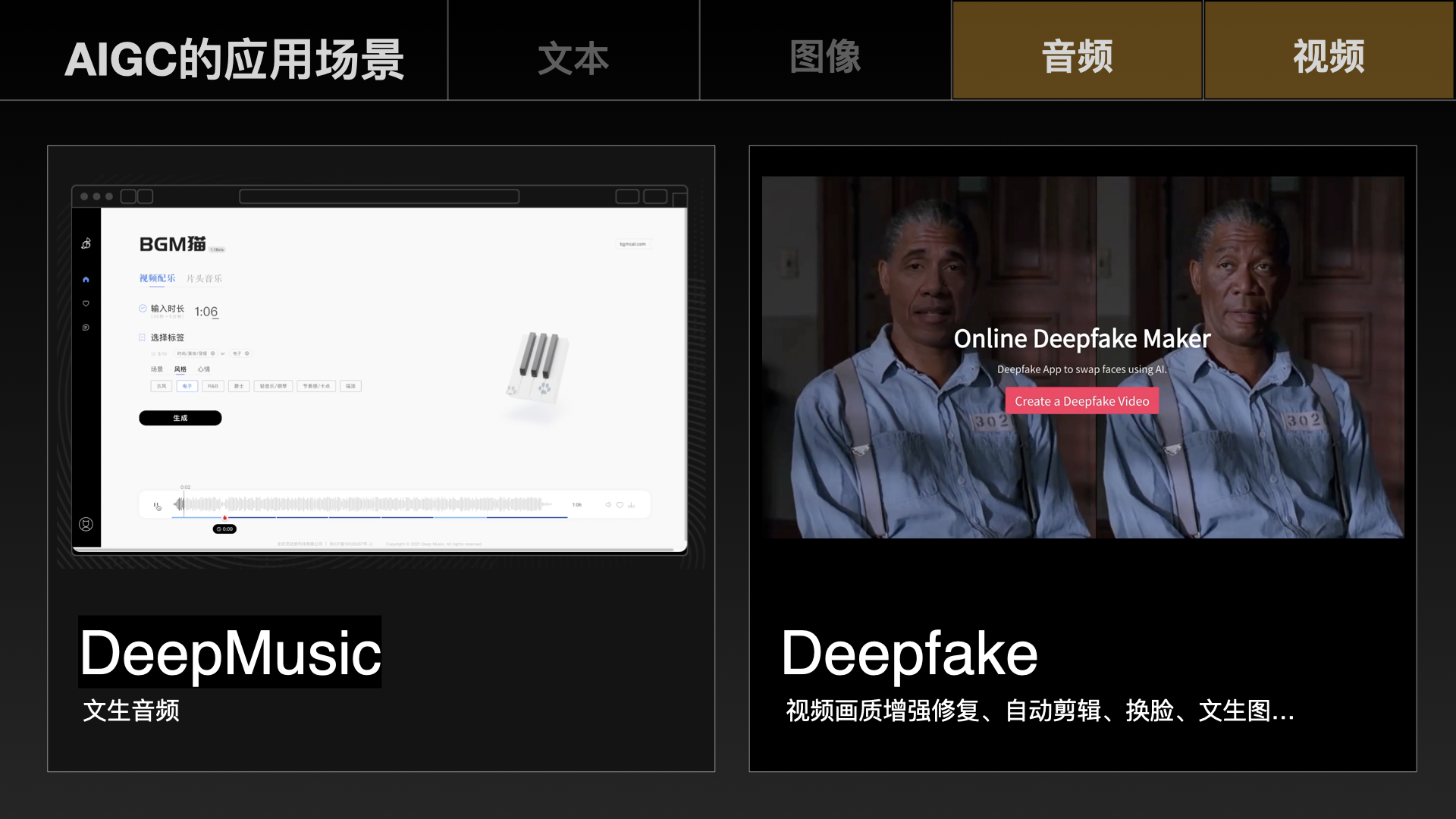Select the 古风 style tag
1456x819 pixels.
(161, 386)
